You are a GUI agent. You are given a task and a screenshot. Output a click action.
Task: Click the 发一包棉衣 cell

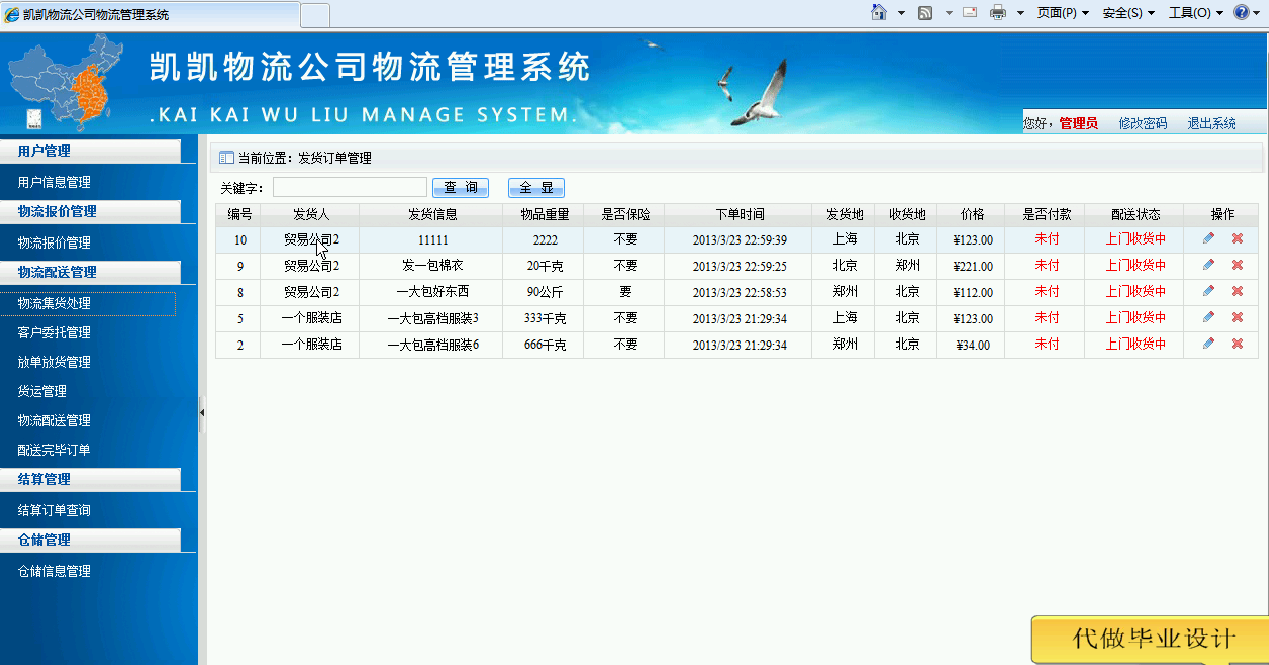click(432, 266)
